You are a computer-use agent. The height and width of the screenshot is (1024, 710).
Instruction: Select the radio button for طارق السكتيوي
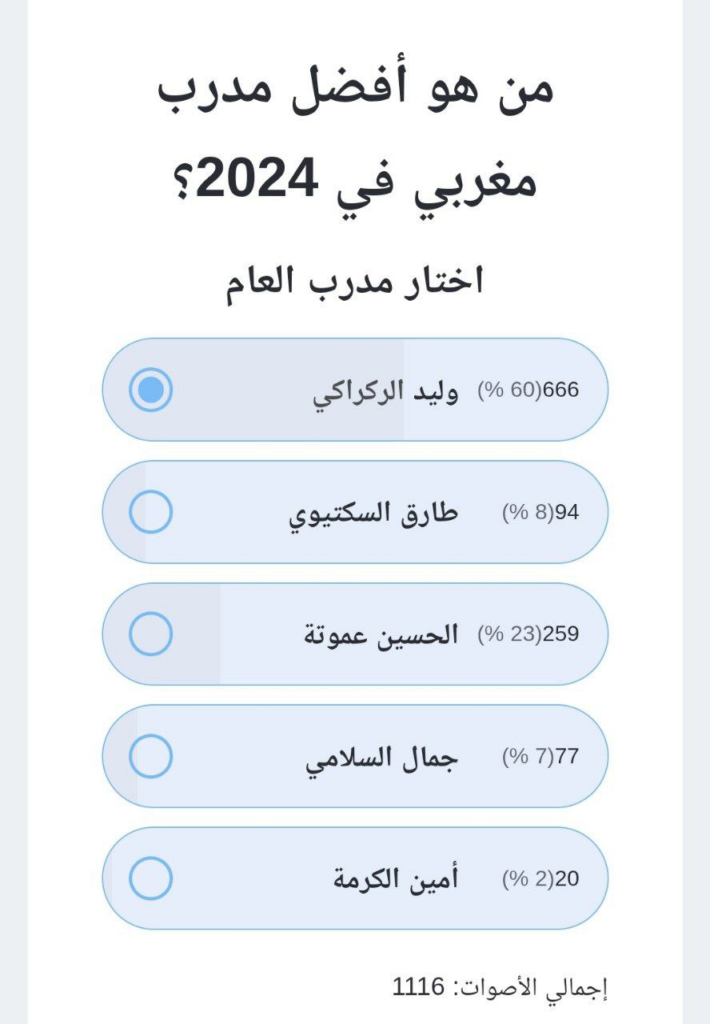pos(151,512)
